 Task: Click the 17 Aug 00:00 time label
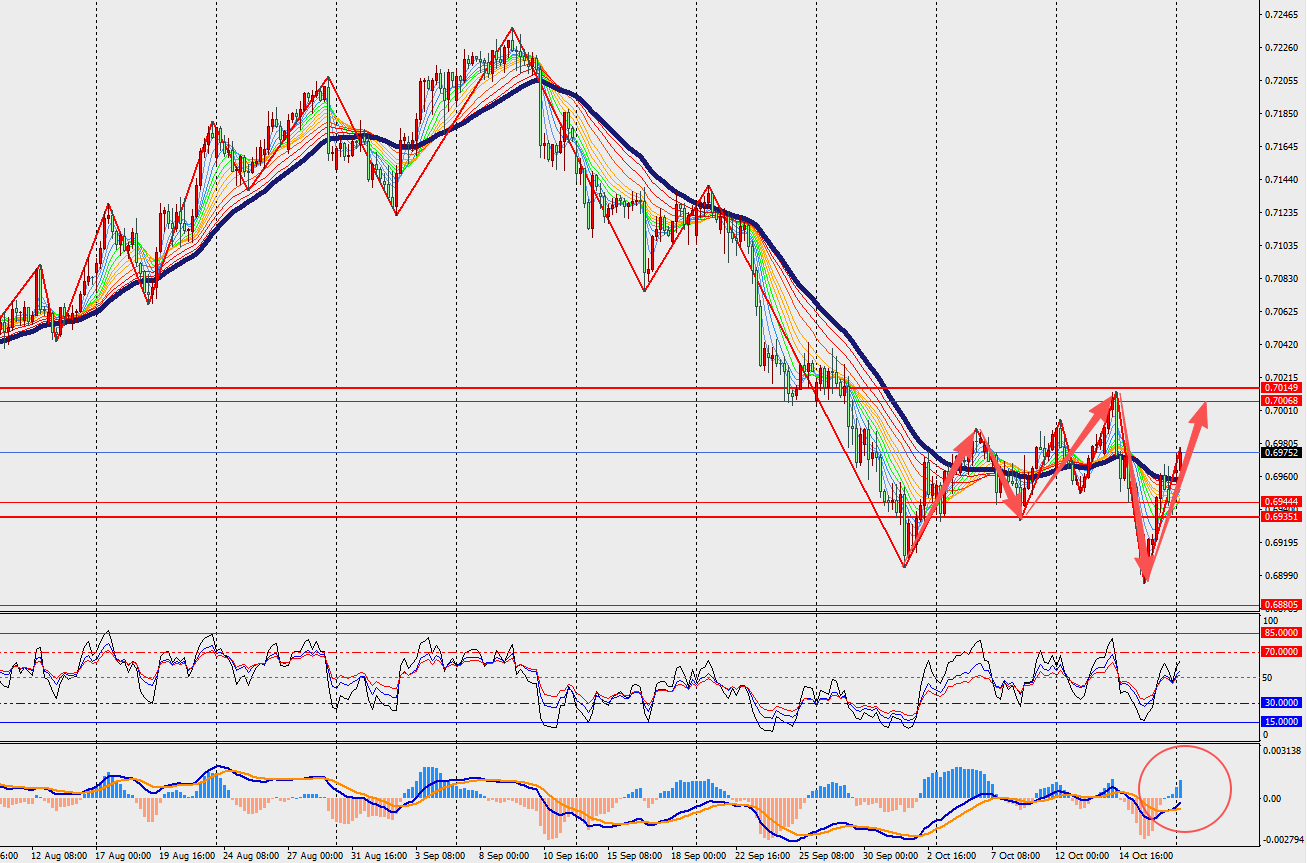121,856
